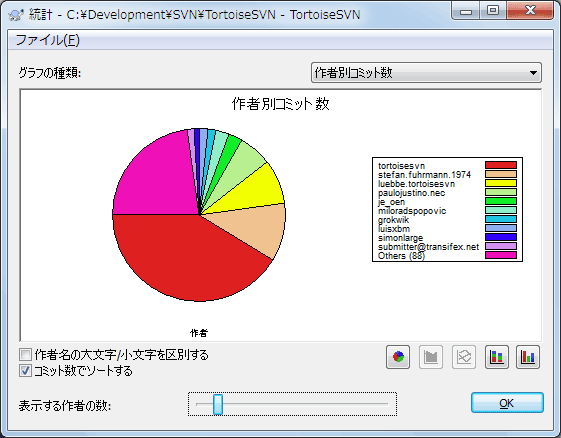The image size is (561, 438).
Task: Click the luisxbm legend label
Action: tap(394, 229)
